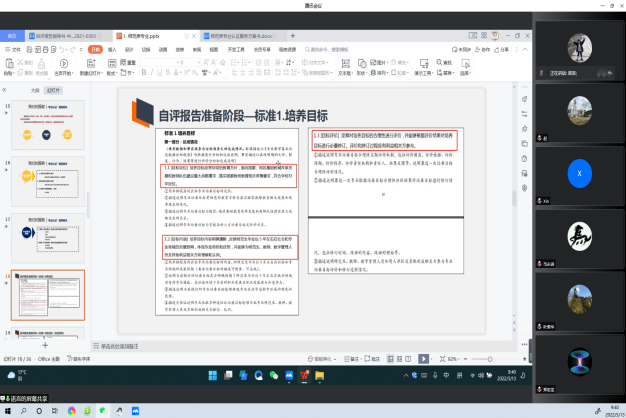Screen dimensions: 626x418
Task: Click the Share (分享) button
Action: [501, 50]
